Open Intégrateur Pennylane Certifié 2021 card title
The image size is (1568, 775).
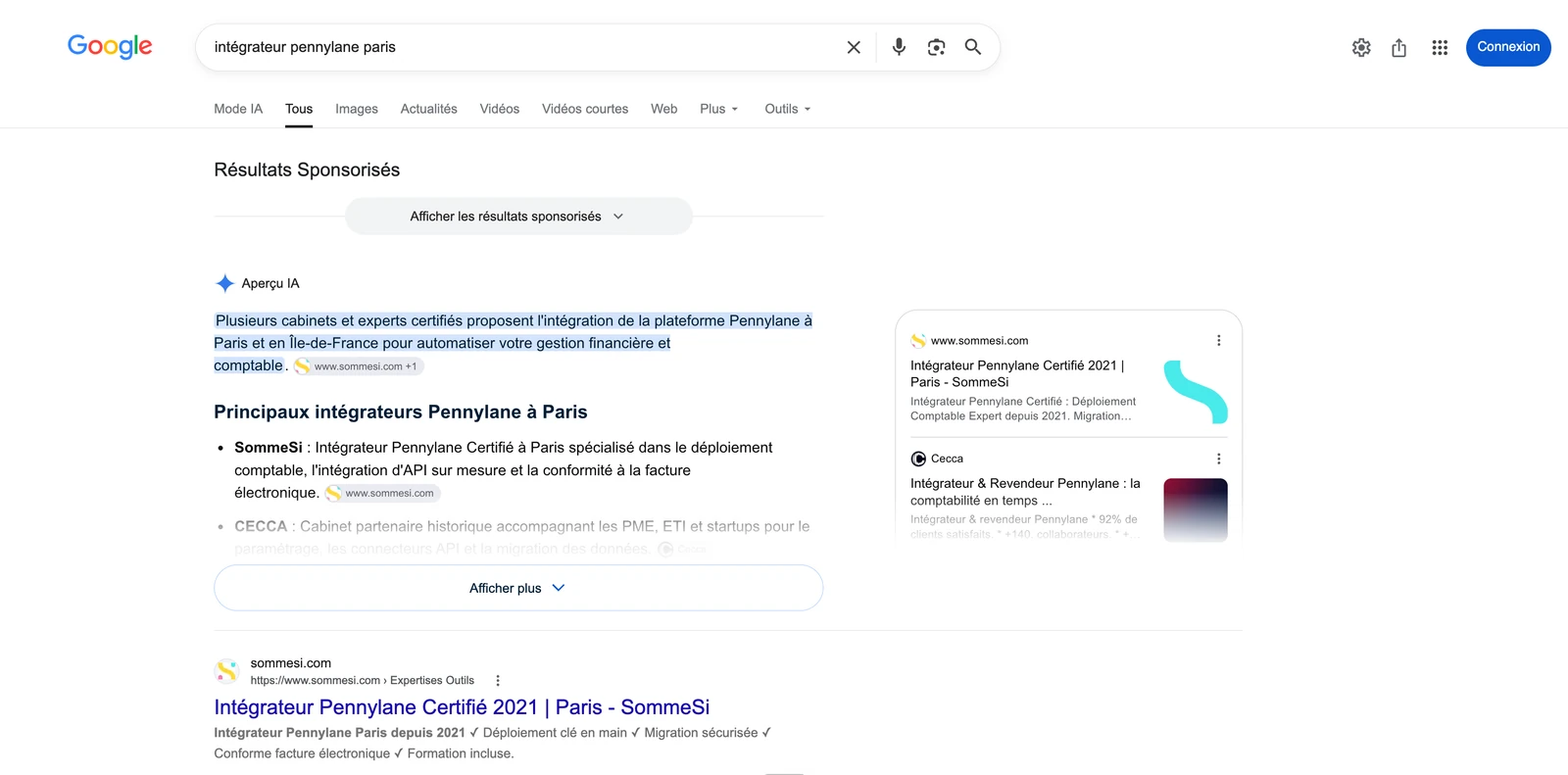coord(1017,373)
